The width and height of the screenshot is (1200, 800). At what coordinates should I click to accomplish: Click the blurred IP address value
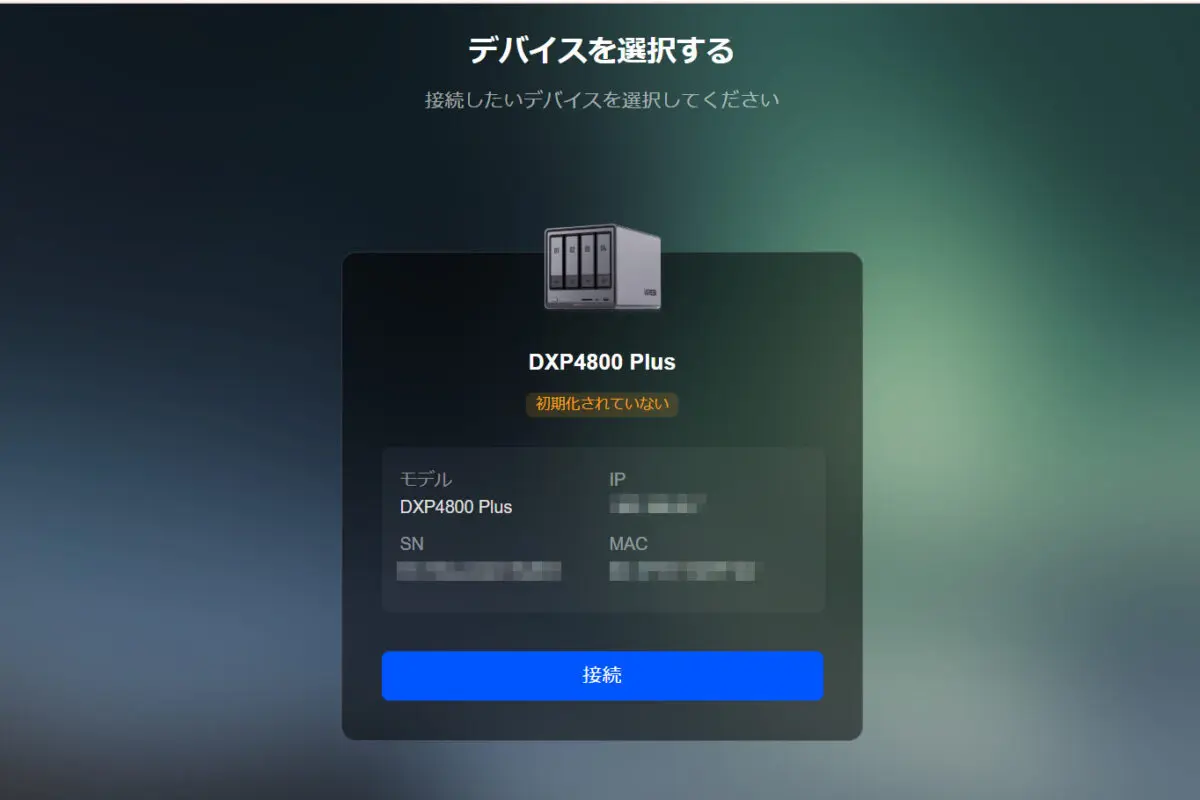click(658, 503)
